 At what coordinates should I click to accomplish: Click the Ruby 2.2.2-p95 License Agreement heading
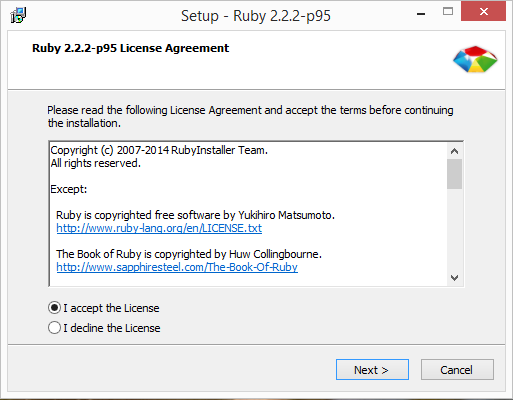tap(130, 48)
